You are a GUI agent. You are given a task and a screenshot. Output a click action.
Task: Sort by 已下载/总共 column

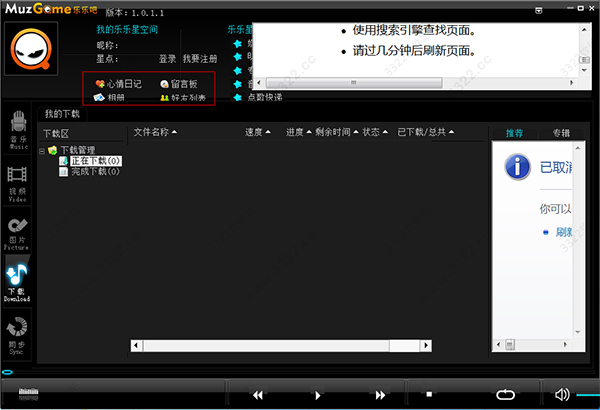tap(426, 132)
